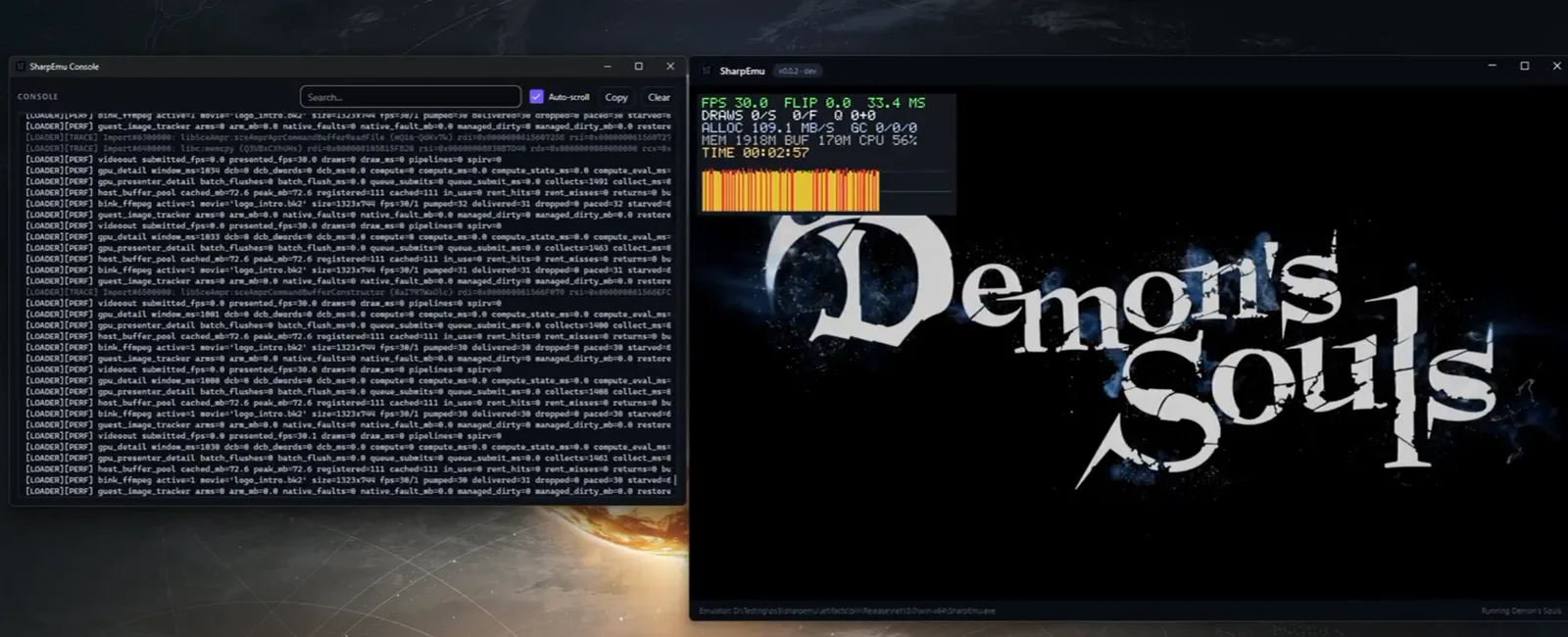Viewport: 1568px width, 637px height.
Task: Select the bink_ffmpeg pumped=32 delivered=31 log line
Action: tap(348, 204)
